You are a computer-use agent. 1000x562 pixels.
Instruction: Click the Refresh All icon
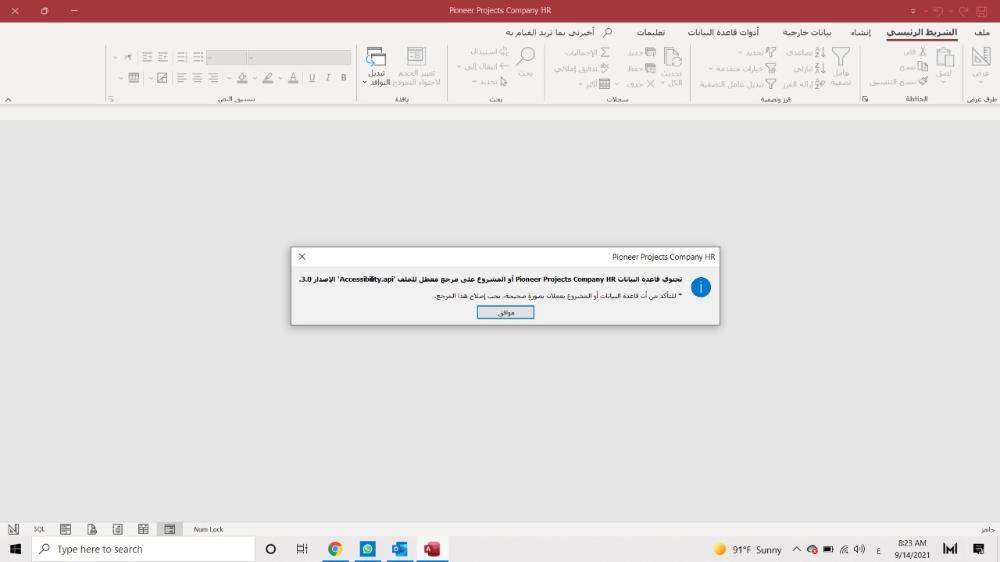(673, 57)
